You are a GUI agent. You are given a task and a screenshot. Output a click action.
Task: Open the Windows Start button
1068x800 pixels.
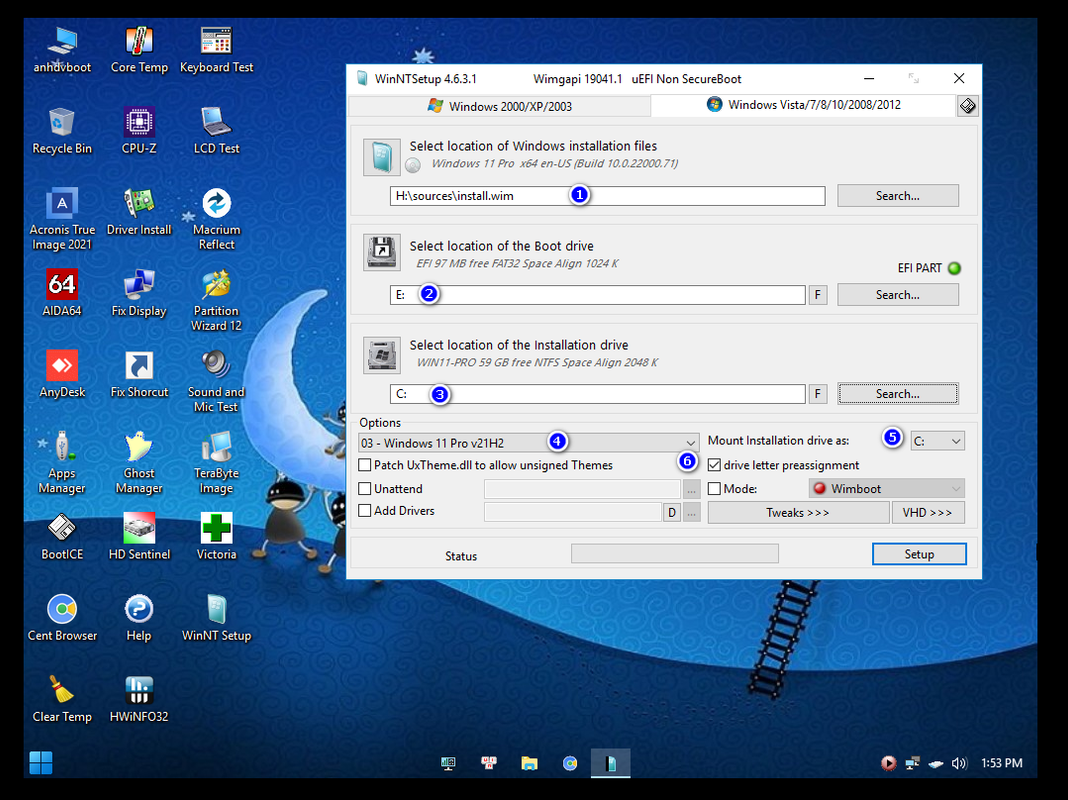(41, 763)
